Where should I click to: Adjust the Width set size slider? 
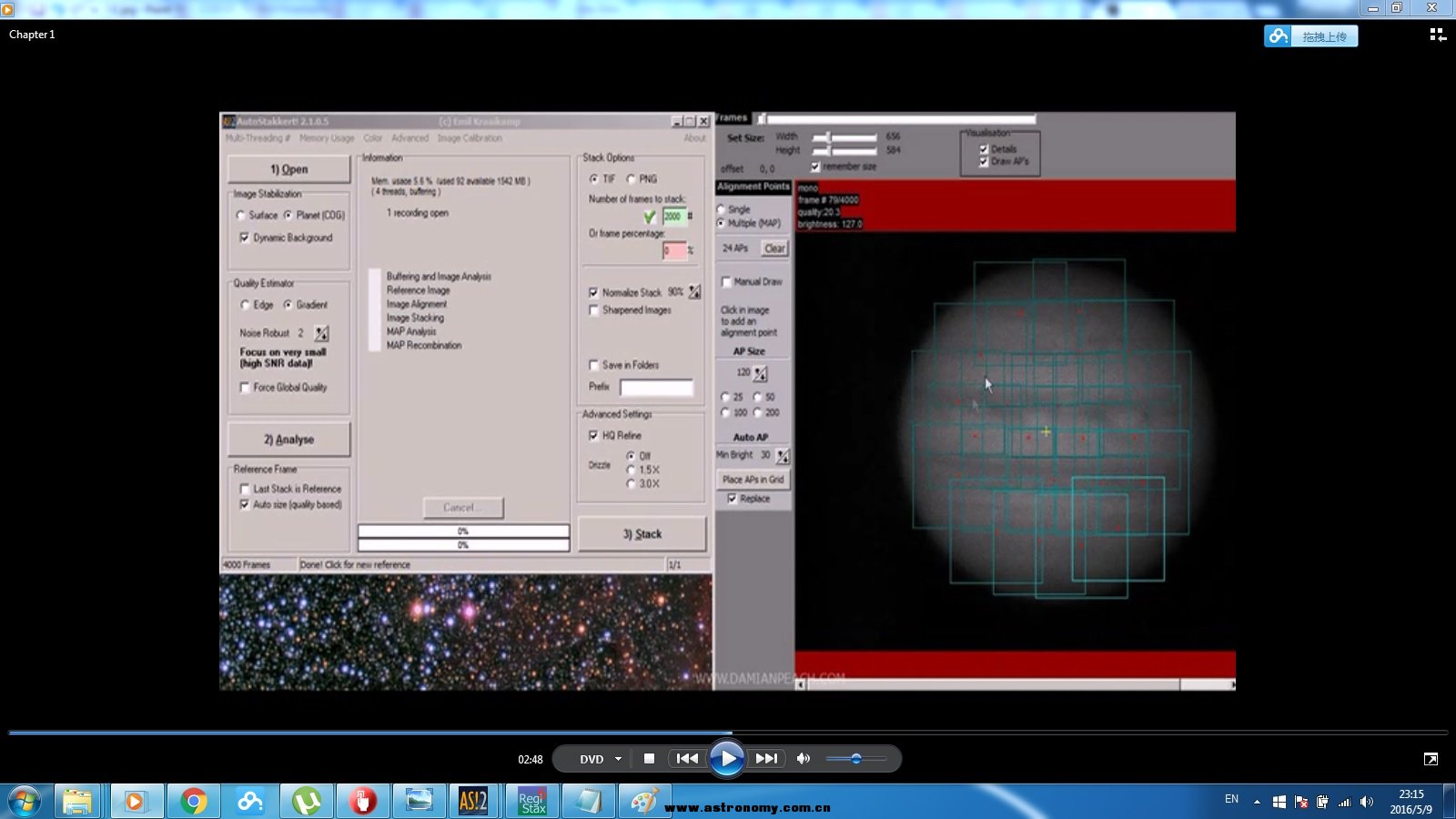[844, 137]
